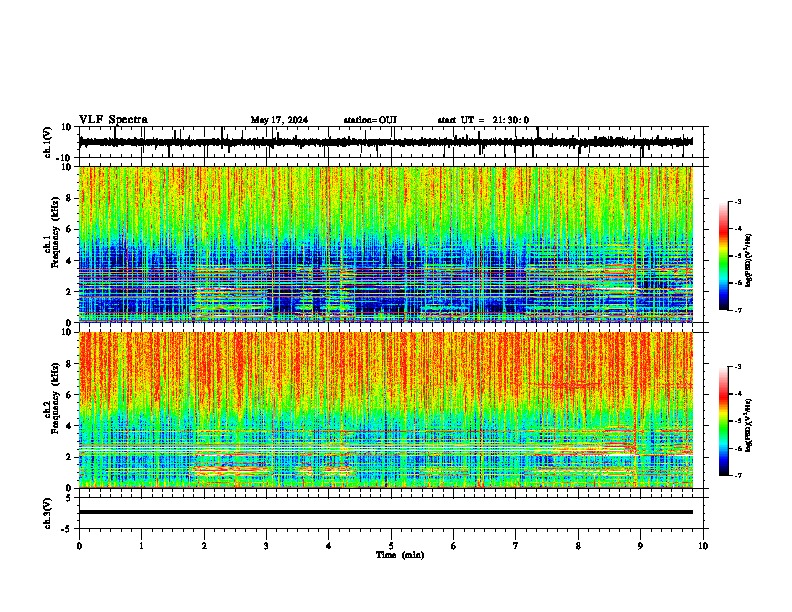
Task: Click time axis tick label "3"
Action: point(266,546)
